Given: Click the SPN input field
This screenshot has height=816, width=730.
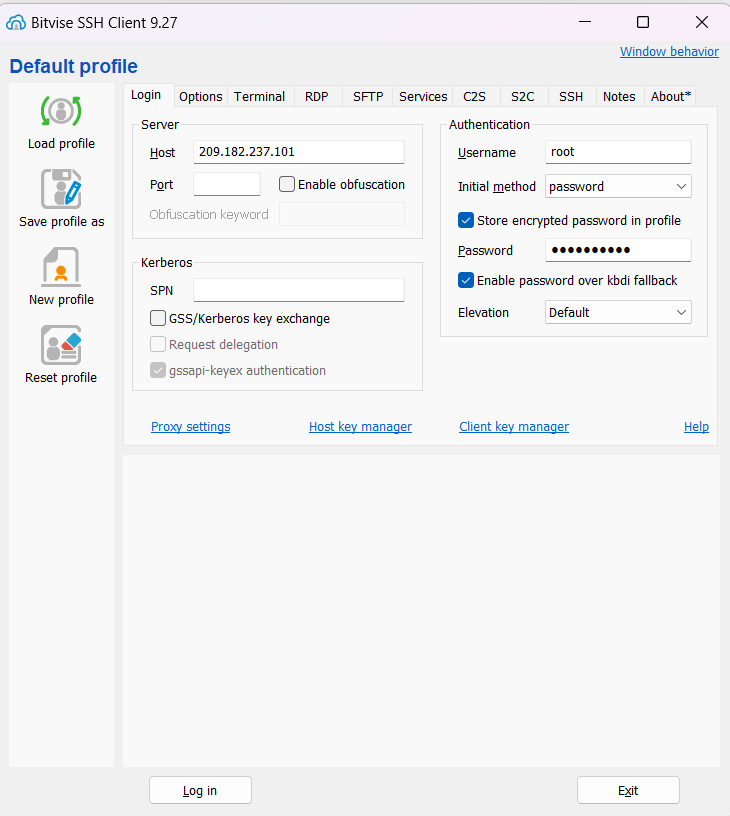Looking at the screenshot, I should 299,290.
